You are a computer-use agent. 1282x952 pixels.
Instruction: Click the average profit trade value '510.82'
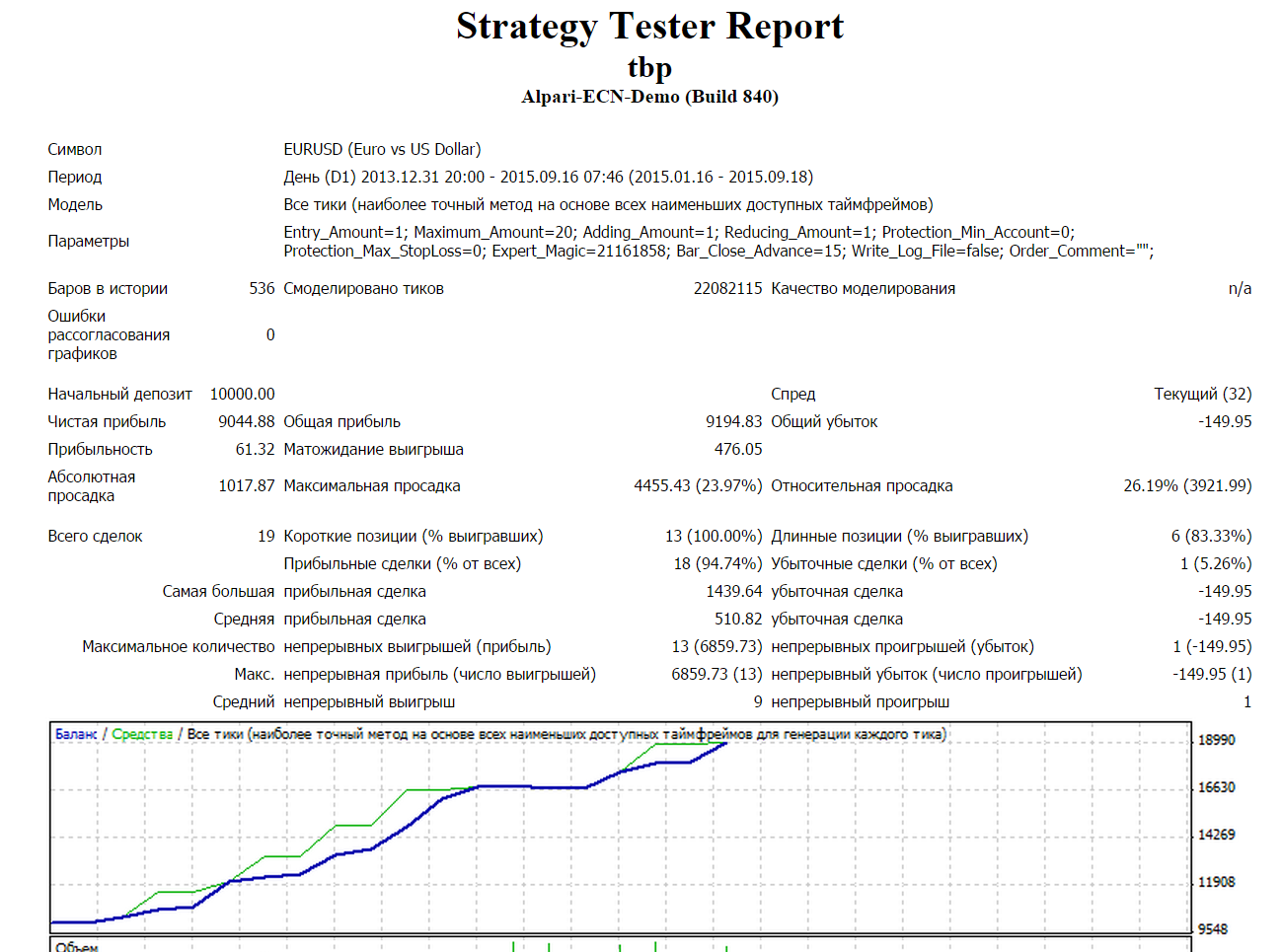point(738,619)
